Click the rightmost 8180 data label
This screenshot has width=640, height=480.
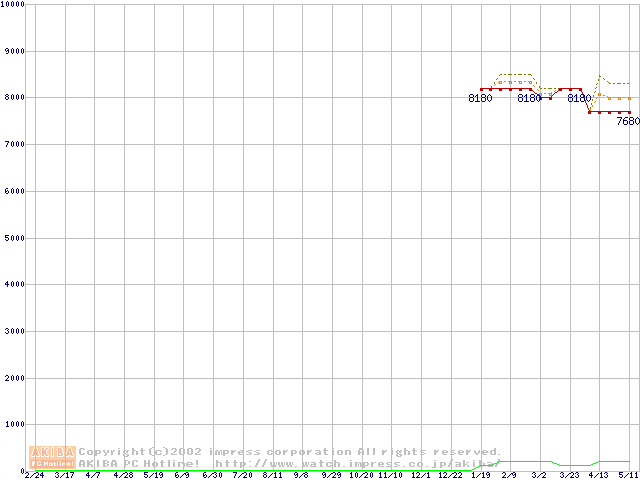point(579,99)
